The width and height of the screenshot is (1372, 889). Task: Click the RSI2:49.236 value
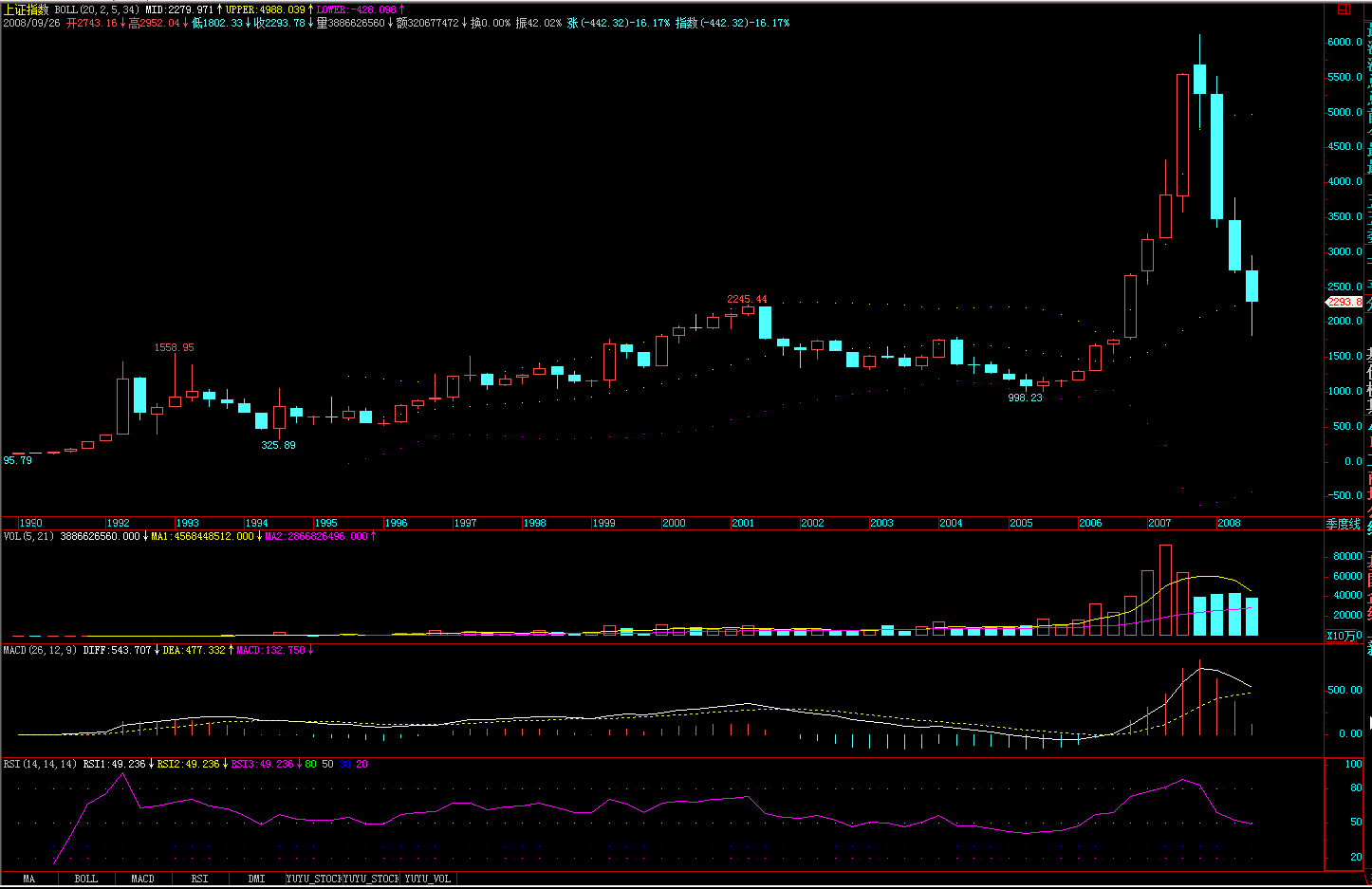tap(188, 764)
